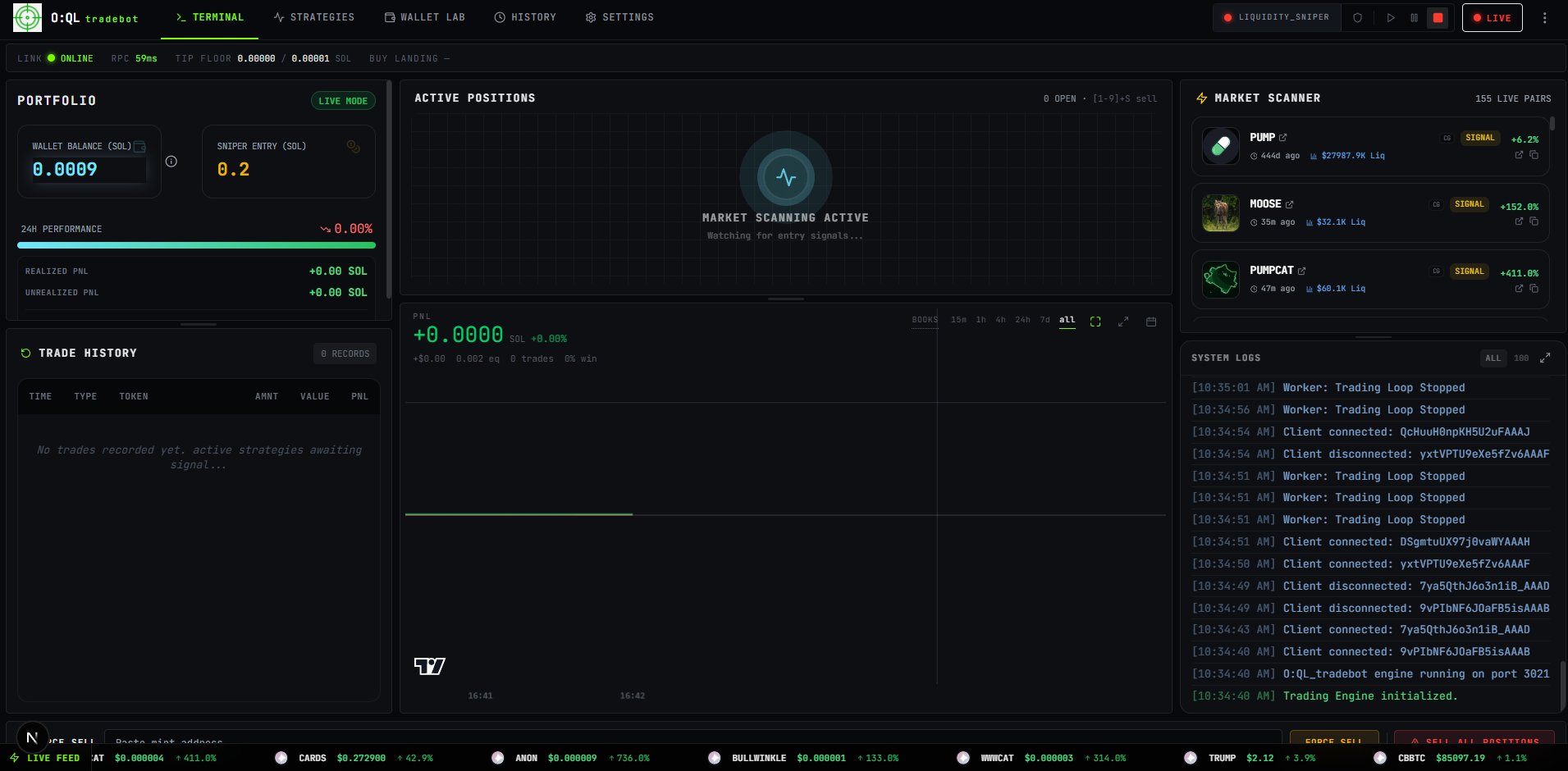Image resolution: width=1568 pixels, height=771 pixels.
Task: Open the Settings tab
Action: point(619,17)
